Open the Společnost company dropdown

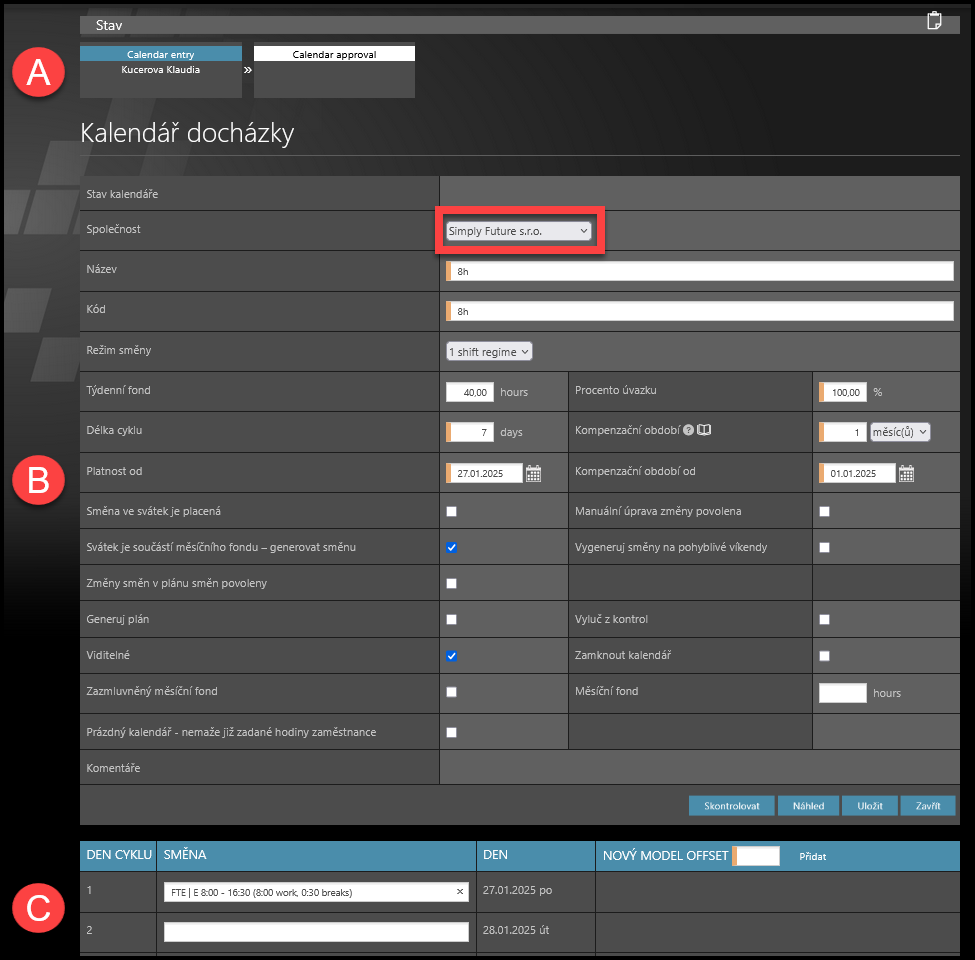[518, 231]
